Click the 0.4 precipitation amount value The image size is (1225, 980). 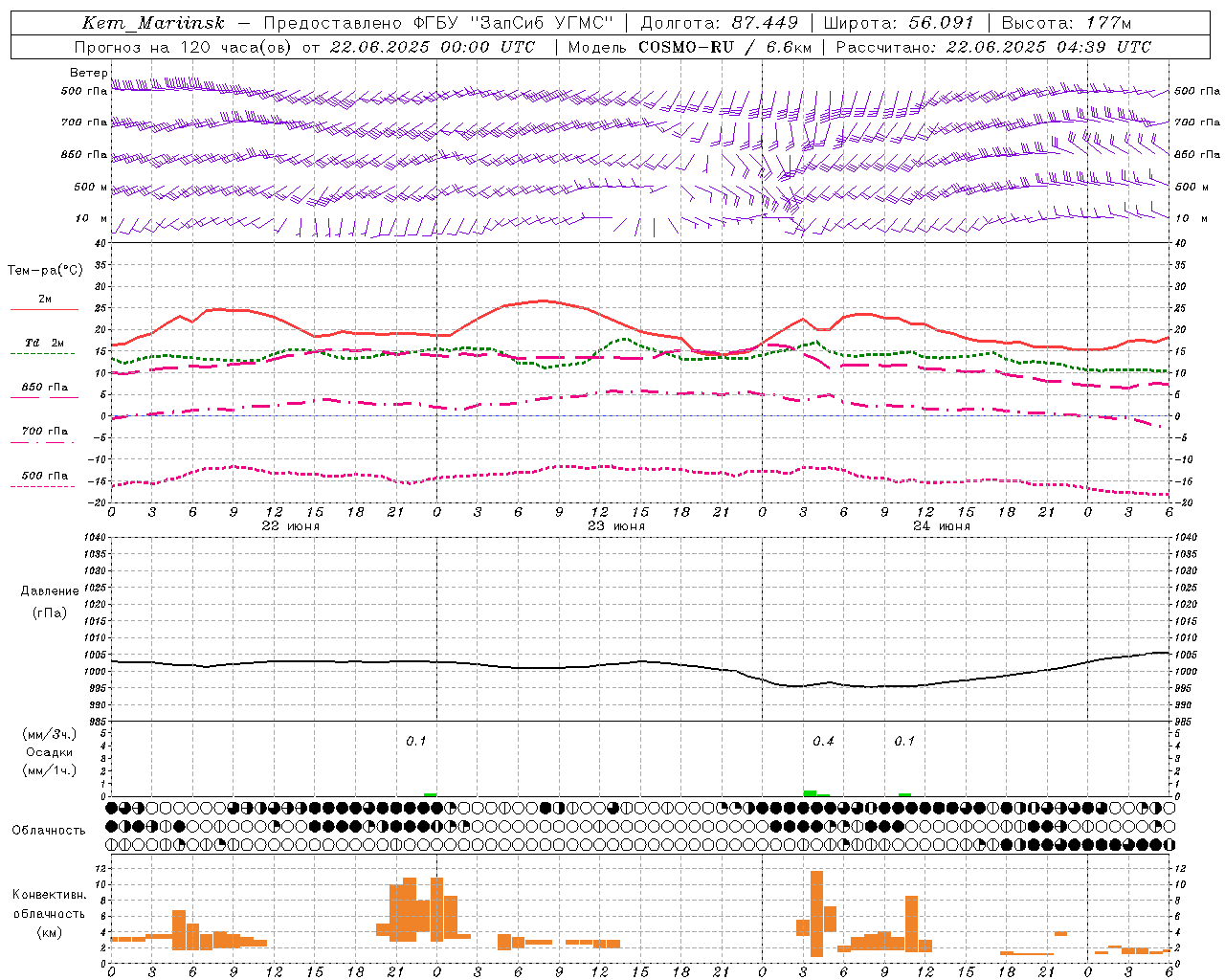[x=823, y=742]
